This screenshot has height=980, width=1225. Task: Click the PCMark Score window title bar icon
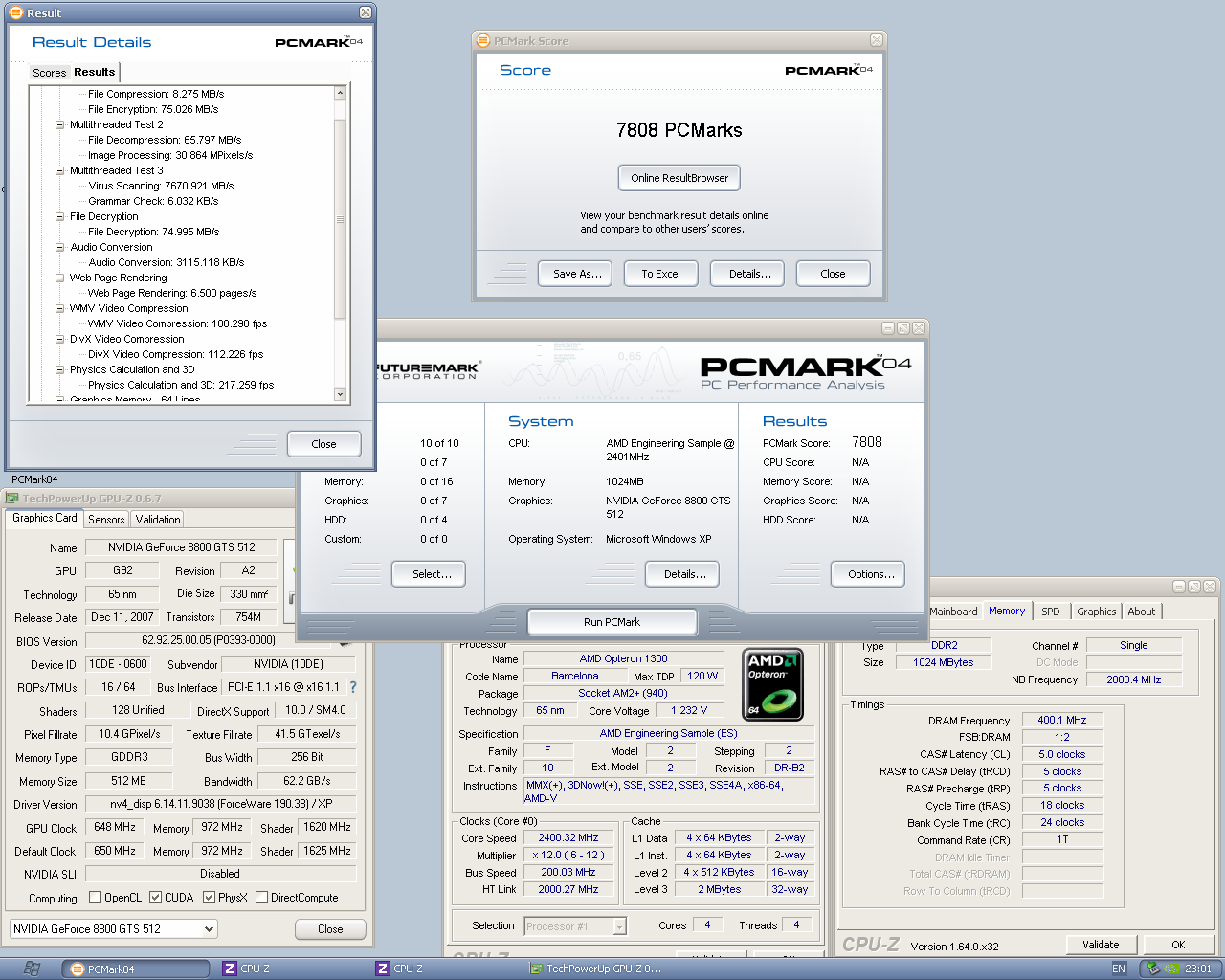pos(483,40)
